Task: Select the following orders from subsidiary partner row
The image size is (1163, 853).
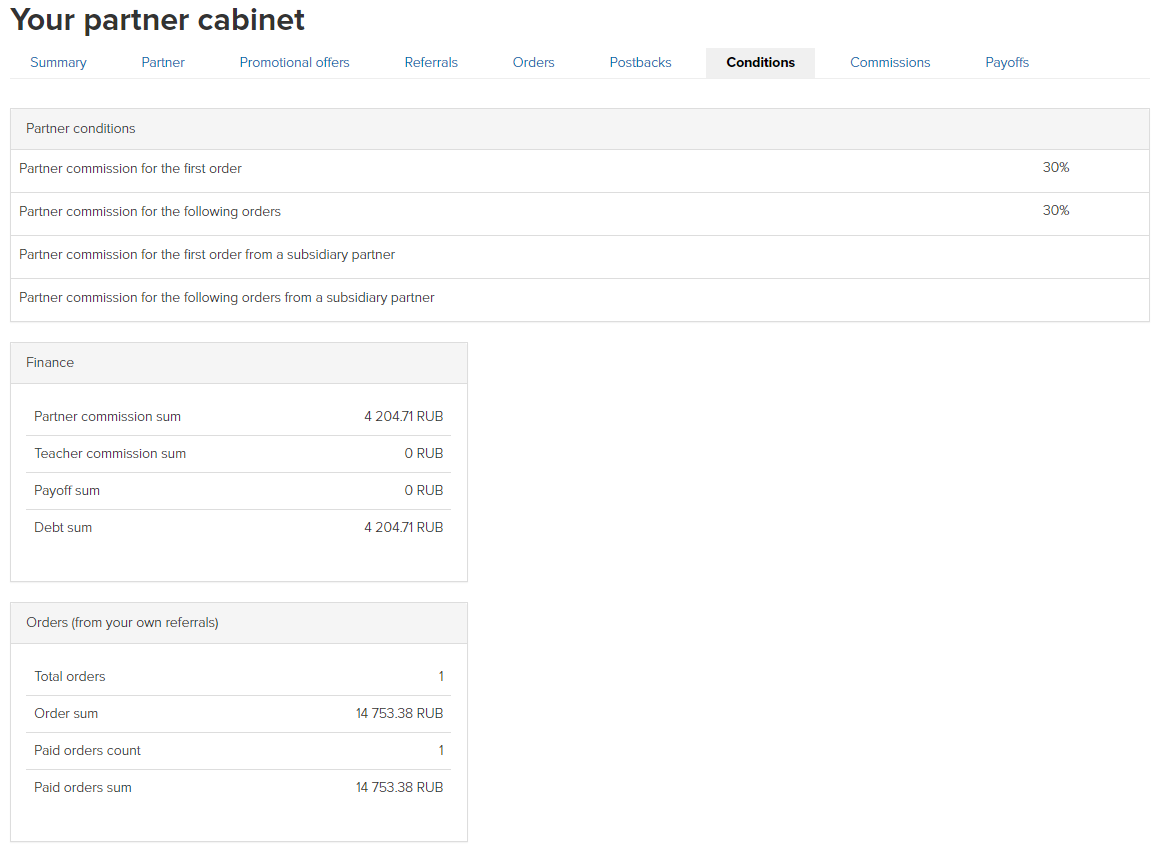Action: pyautogui.click(x=579, y=300)
